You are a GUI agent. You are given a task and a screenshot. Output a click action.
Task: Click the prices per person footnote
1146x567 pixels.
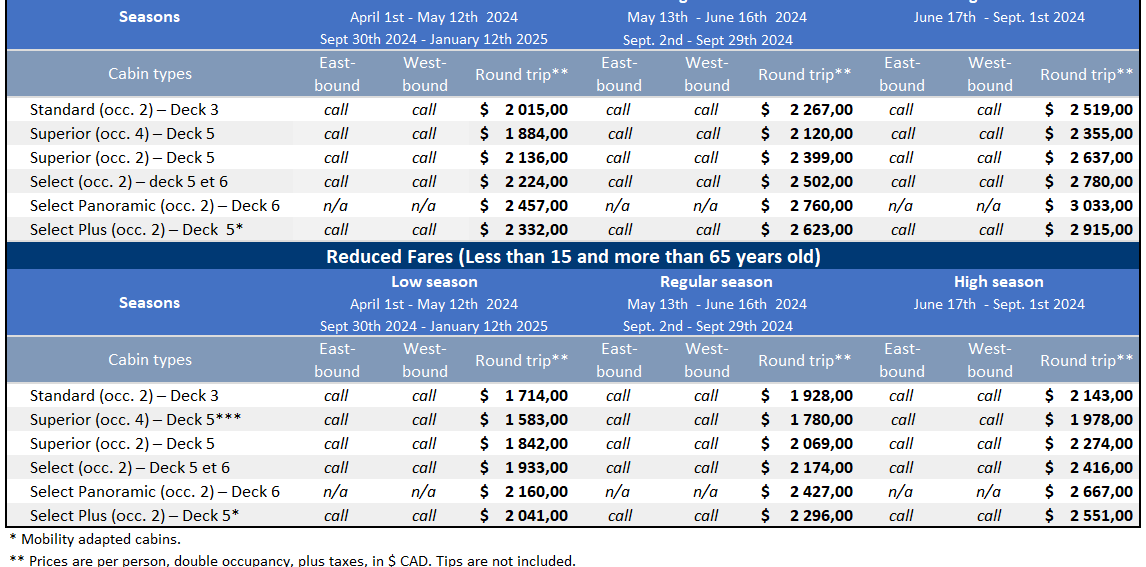pos(292,561)
